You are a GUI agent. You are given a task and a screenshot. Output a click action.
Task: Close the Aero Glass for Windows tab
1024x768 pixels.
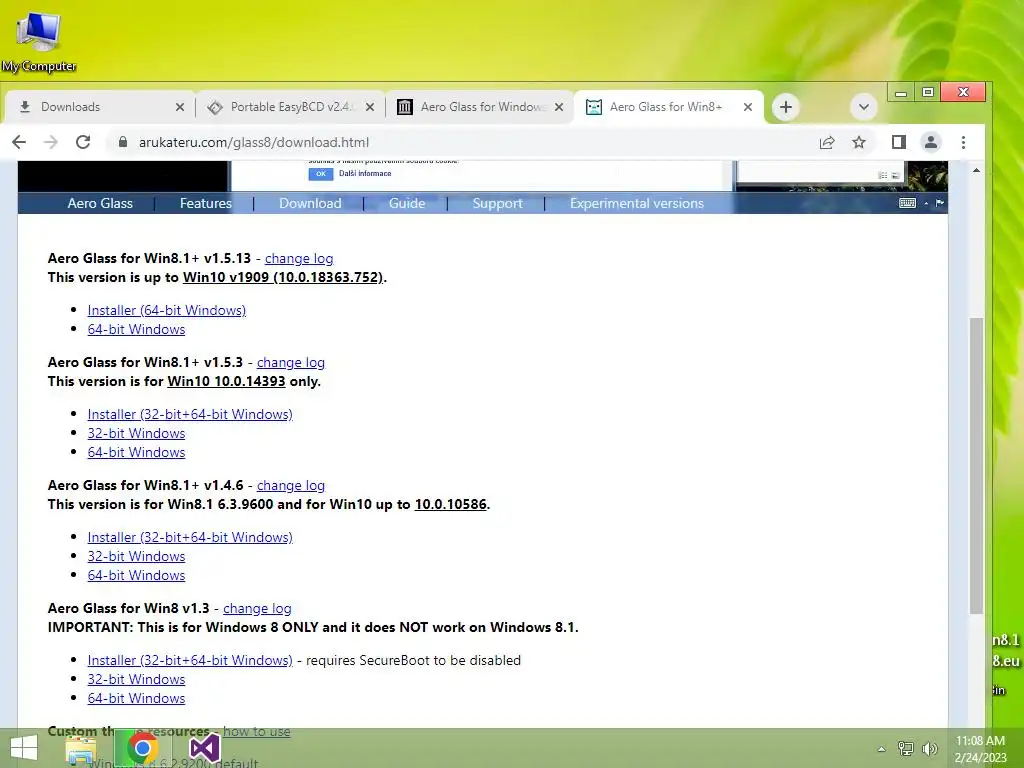pyautogui.click(x=559, y=107)
